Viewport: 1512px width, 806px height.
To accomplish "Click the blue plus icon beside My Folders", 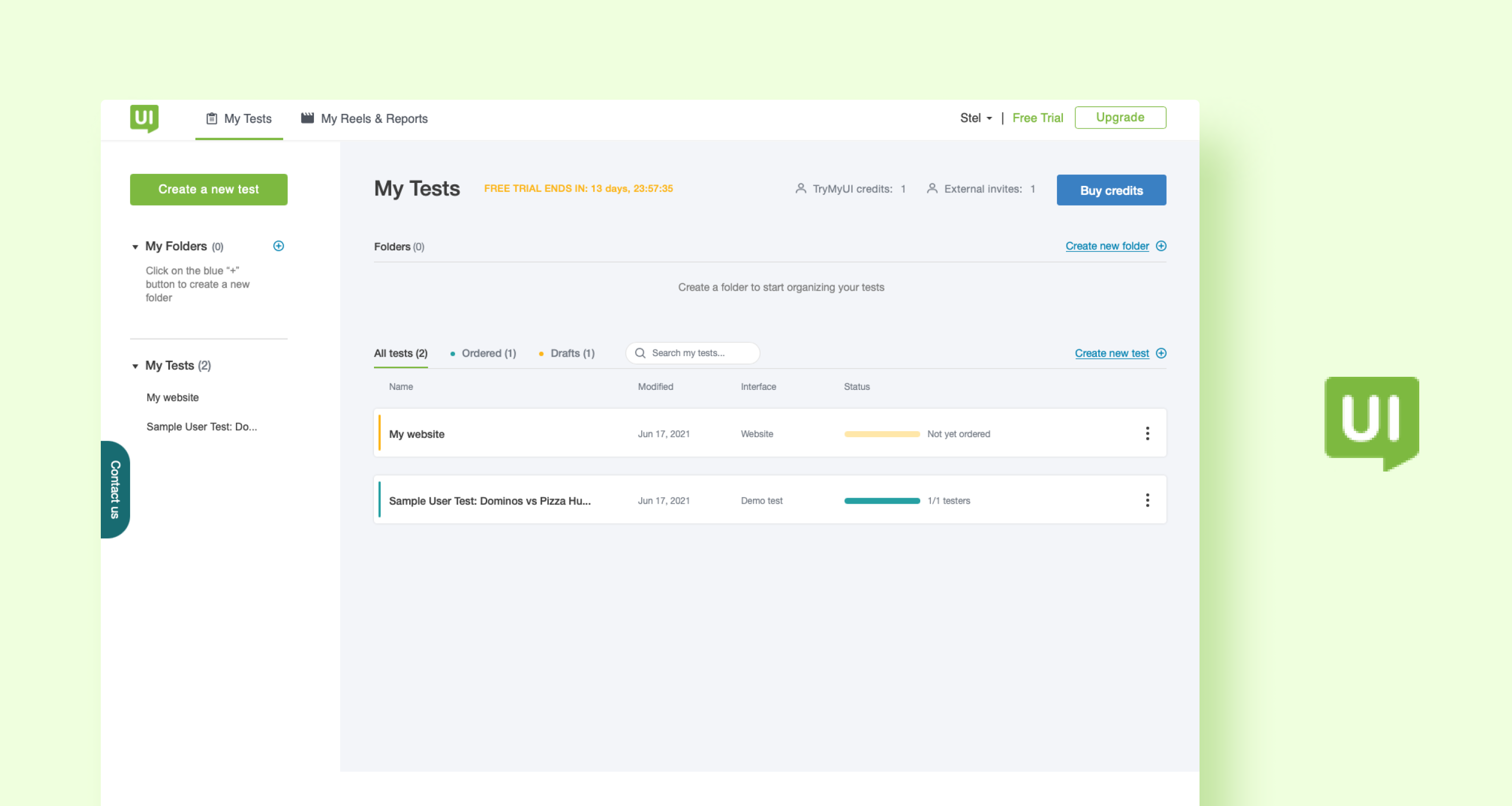I will tap(278, 246).
